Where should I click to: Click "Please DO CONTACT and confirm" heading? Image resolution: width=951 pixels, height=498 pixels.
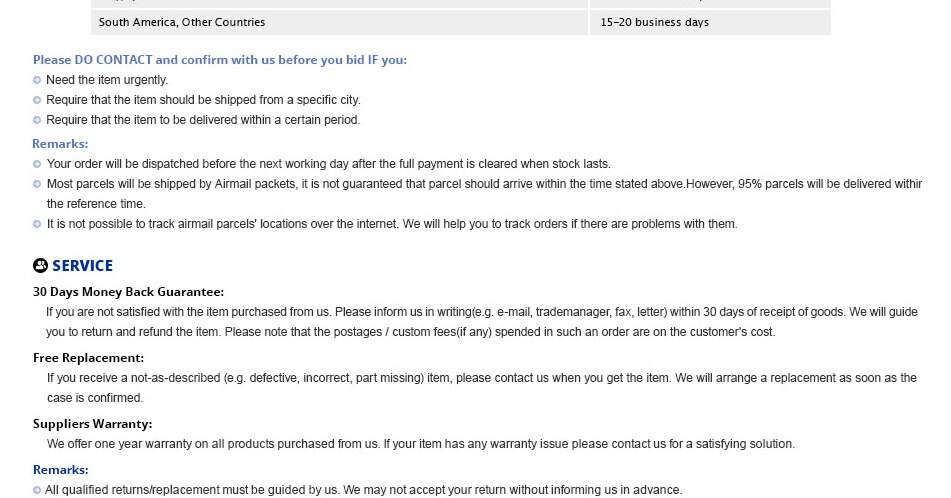219,60
